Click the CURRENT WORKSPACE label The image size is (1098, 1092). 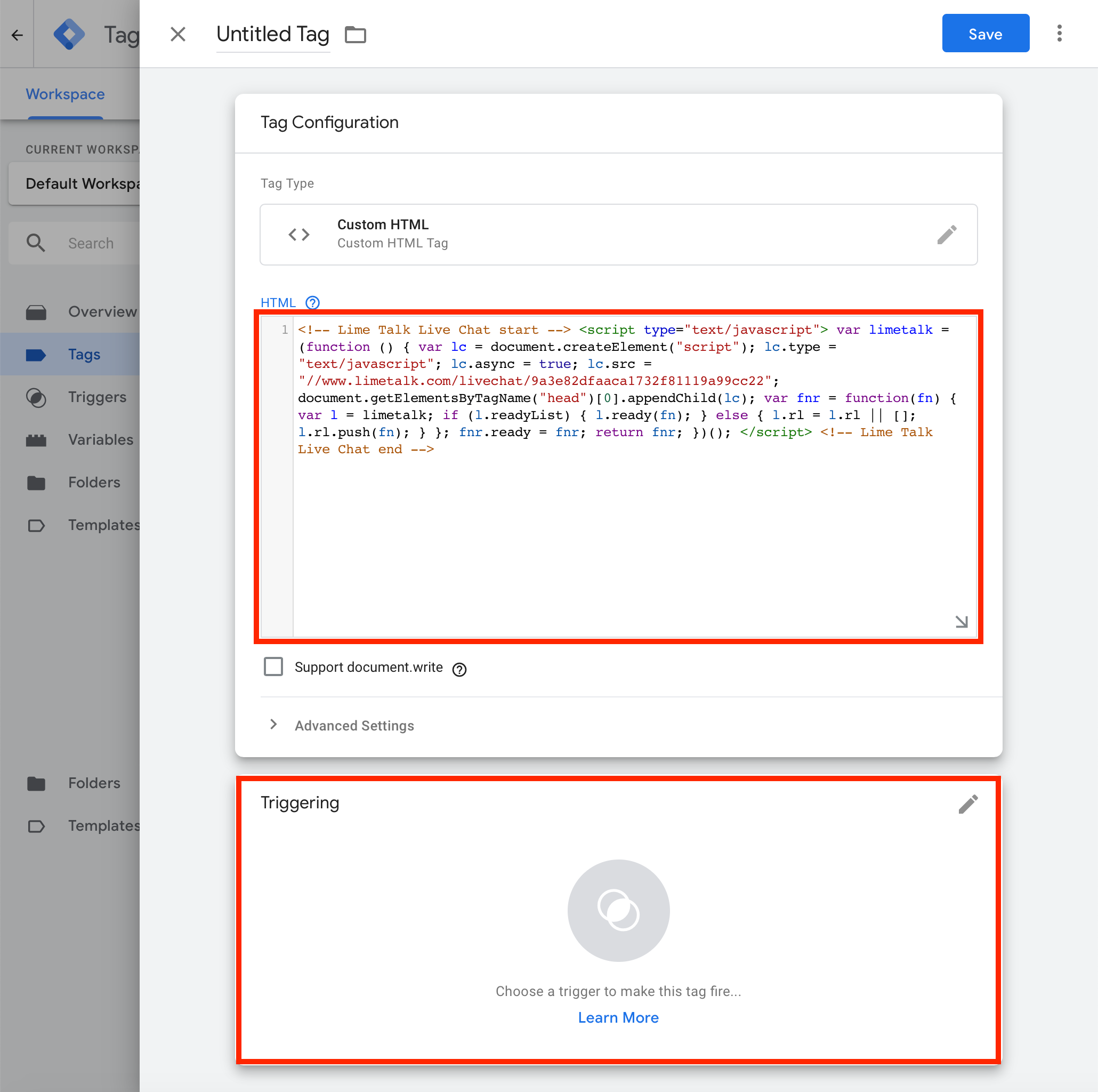83,149
